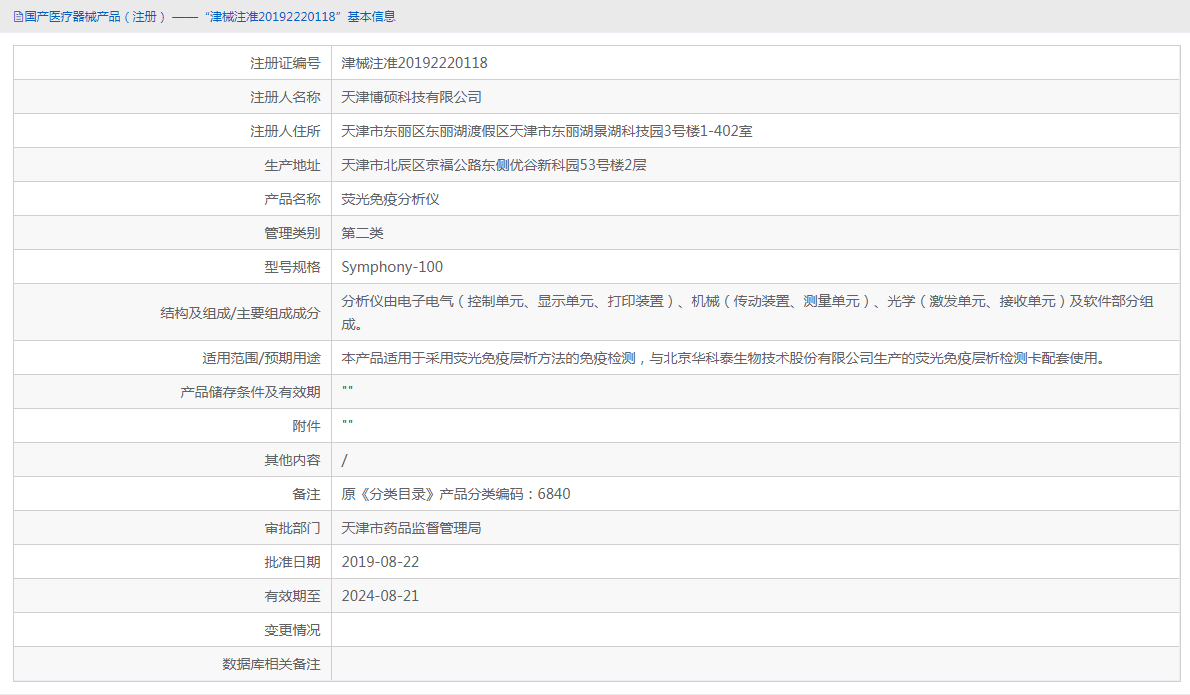Click the label 注册人住所
The height and width of the screenshot is (695, 1190).
(285, 131)
